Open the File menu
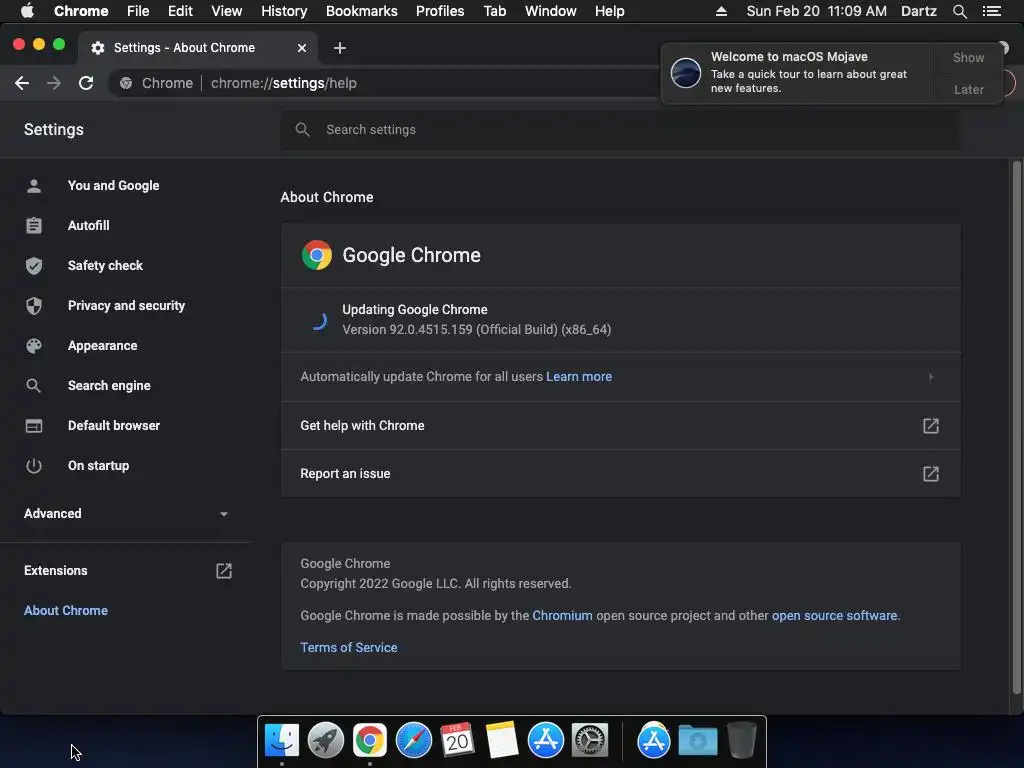Viewport: 1024px width, 768px height. (x=138, y=11)
